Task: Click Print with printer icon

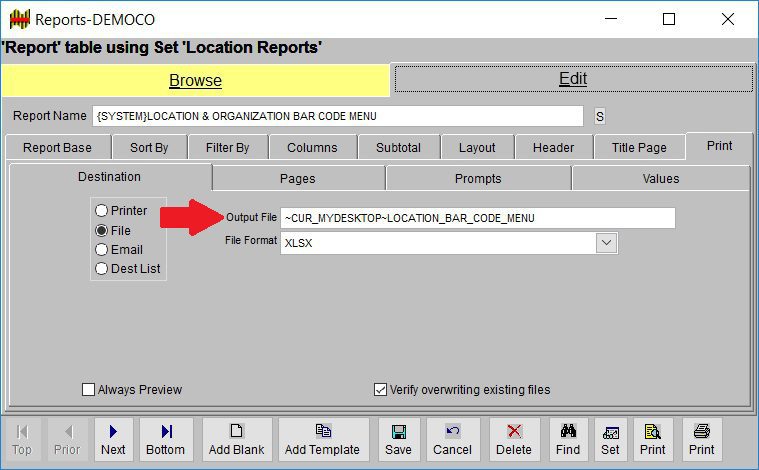Action: (702, 440)
